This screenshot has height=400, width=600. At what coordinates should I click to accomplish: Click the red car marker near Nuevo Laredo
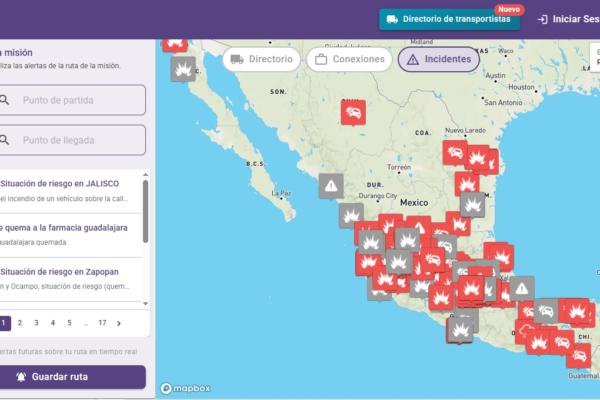pyautogui.click(x=455, y=153)
